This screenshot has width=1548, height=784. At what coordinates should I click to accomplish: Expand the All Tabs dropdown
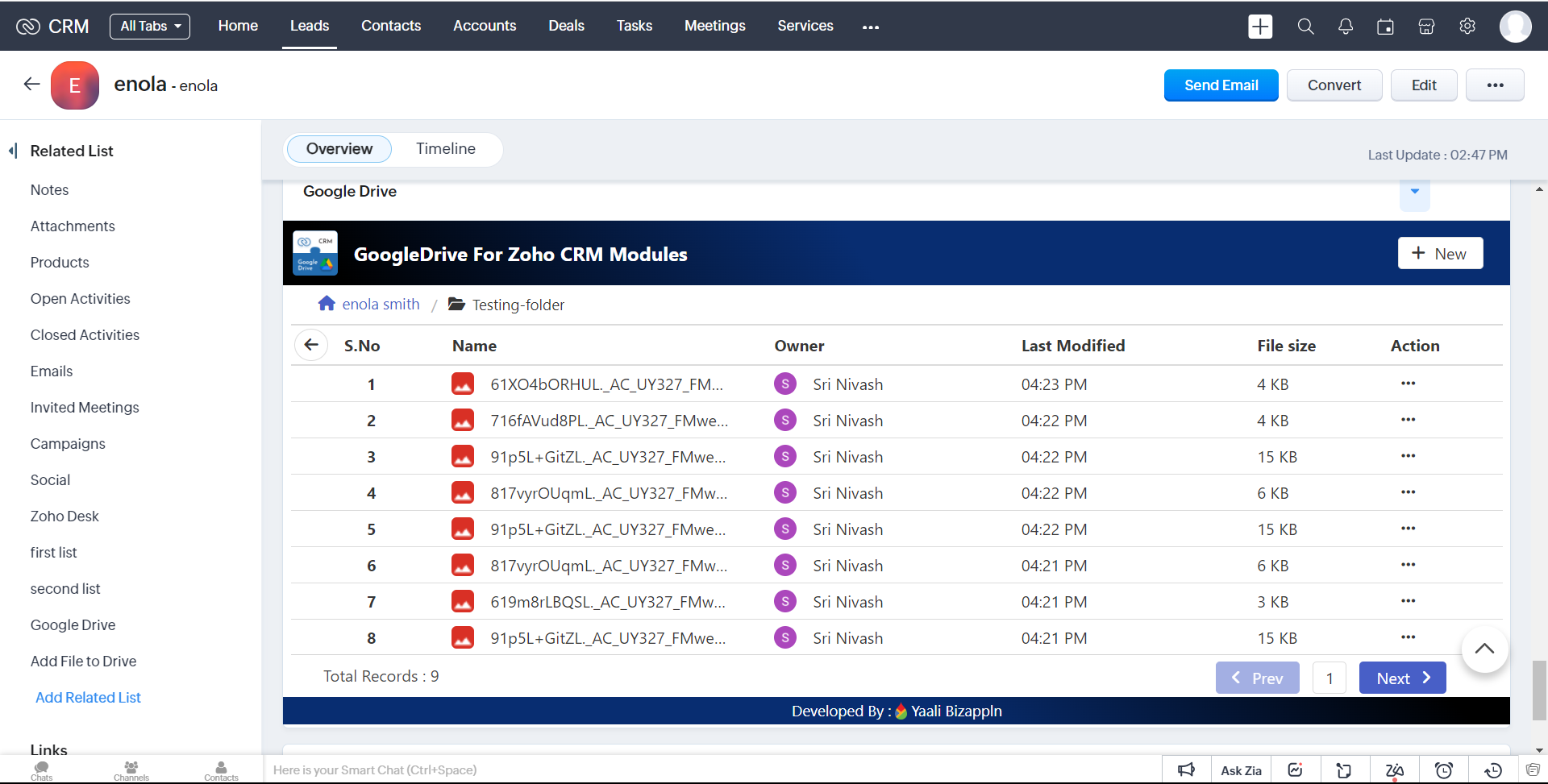click(x=150, y=27)
